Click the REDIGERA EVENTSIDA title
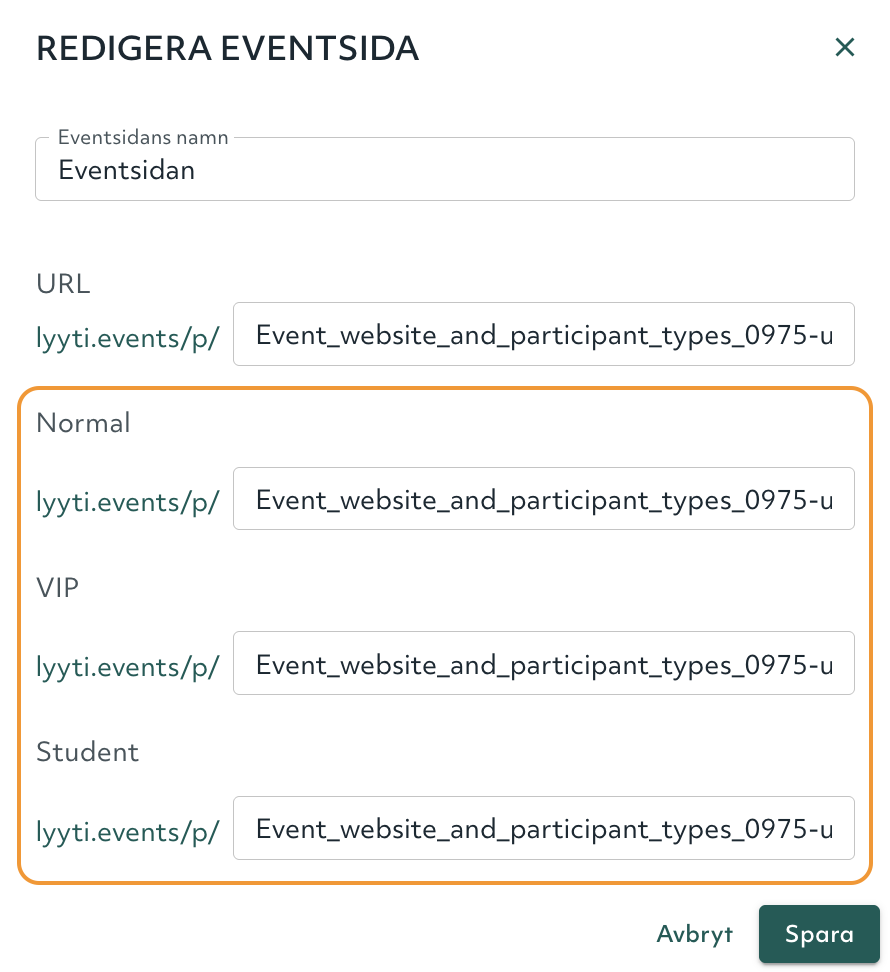 click(x=227, y=47)
